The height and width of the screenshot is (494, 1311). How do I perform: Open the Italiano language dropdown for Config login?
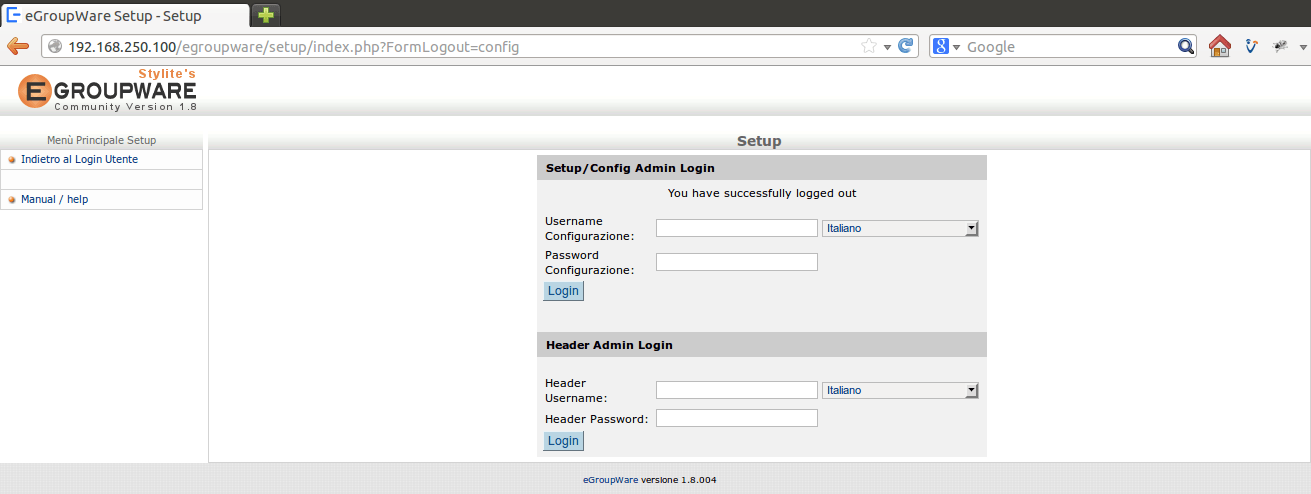coord(900,228)
